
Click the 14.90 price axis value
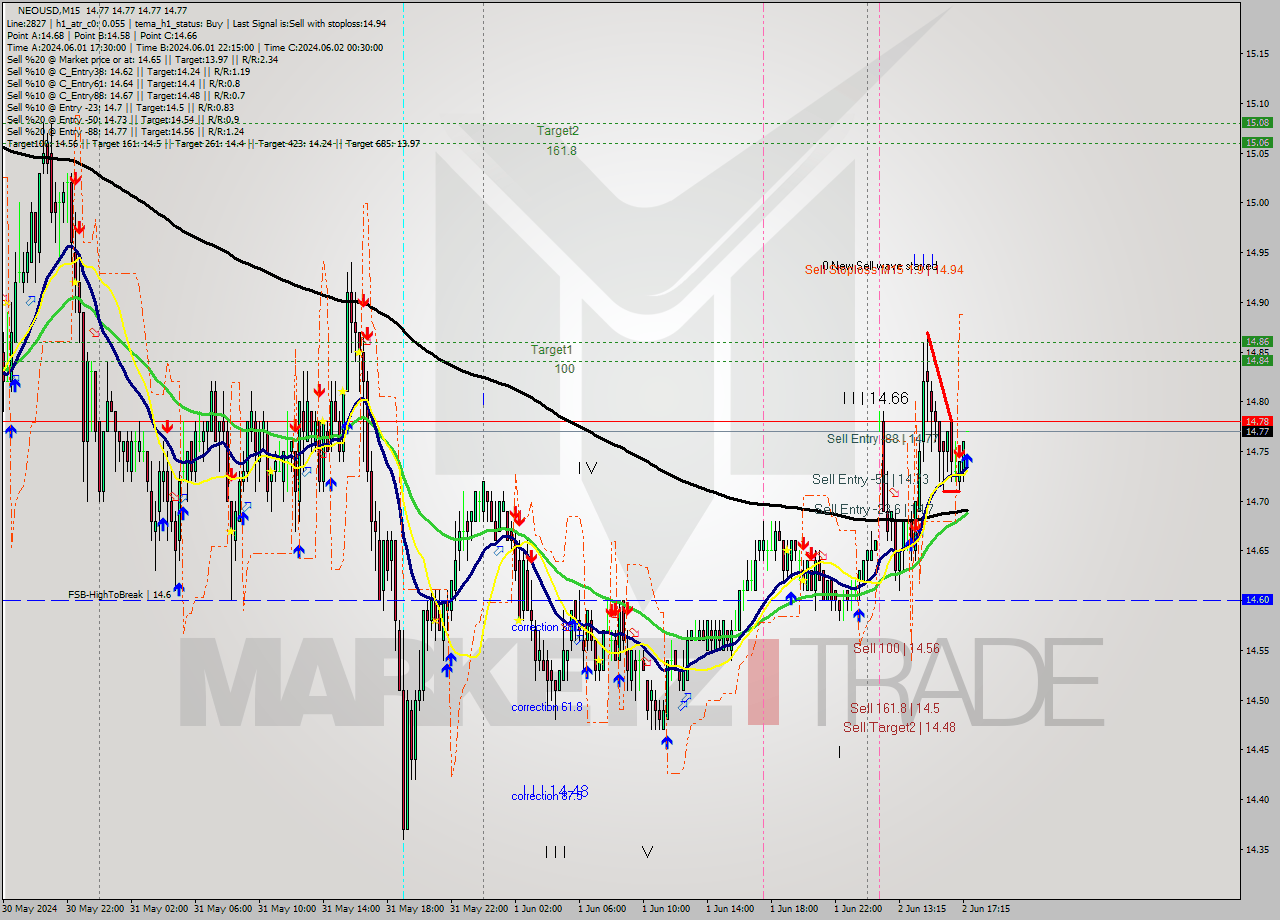click(x=1256, y=302)
